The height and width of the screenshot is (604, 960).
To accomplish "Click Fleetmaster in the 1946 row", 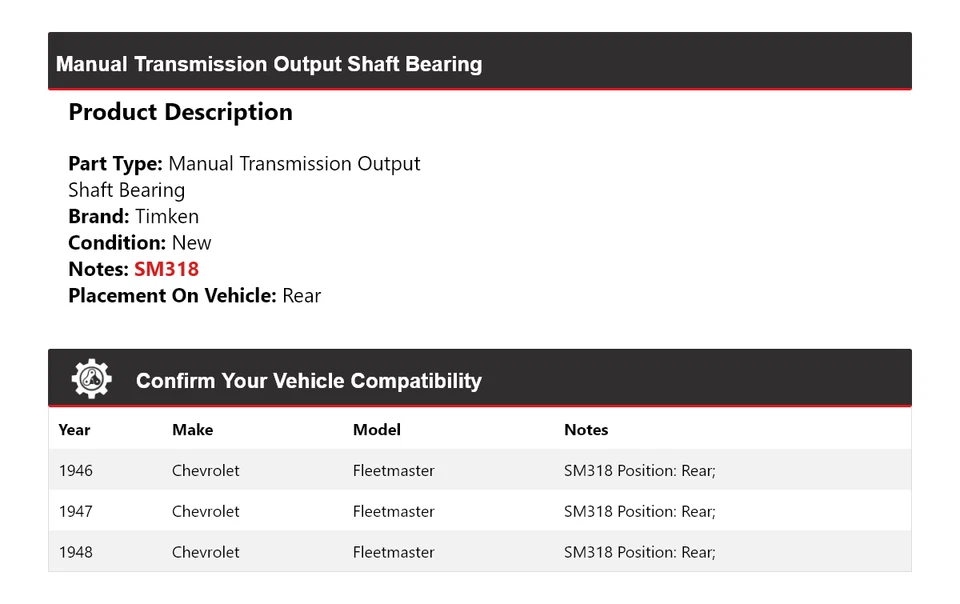I will 393,471.
